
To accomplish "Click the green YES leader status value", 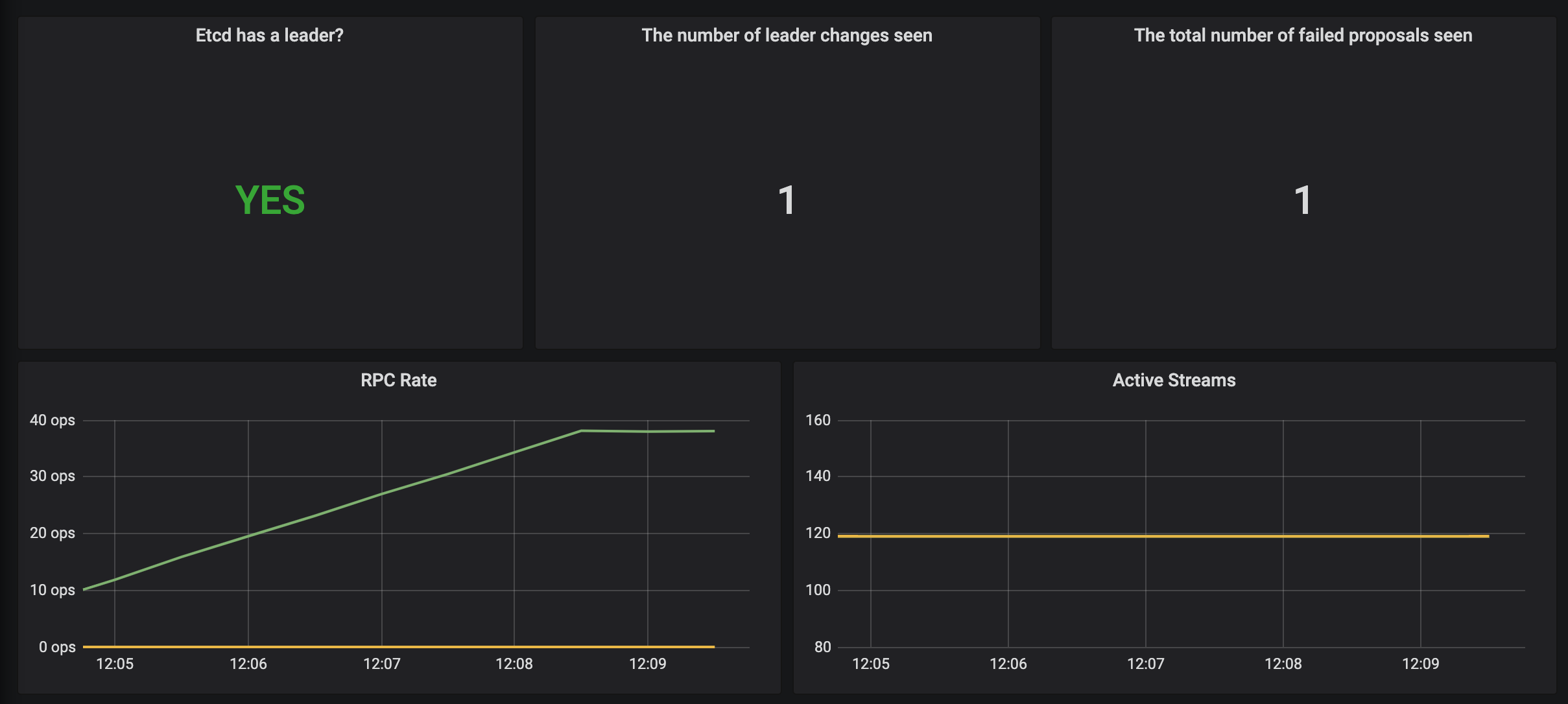I will tap(270, 200).
